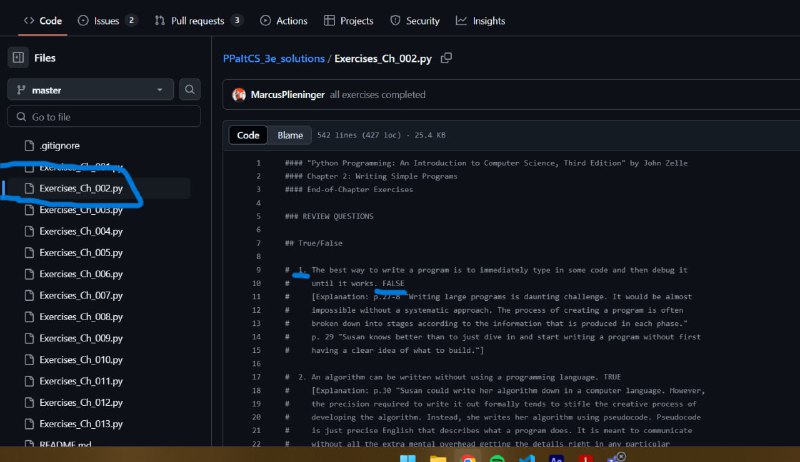800x462 pixels.
Task: Open Exercises_Ch_004.py in the file tree
Action: [x=81, y=232]
